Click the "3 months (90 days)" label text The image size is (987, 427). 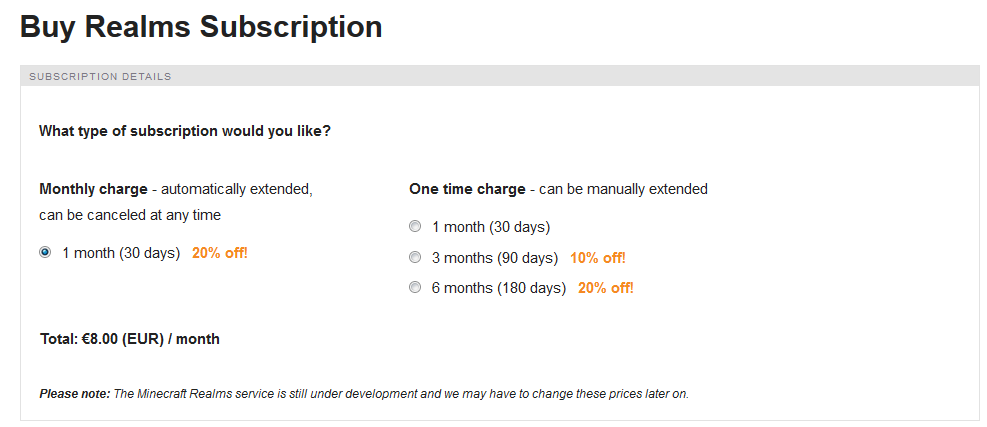coord(495,258)
